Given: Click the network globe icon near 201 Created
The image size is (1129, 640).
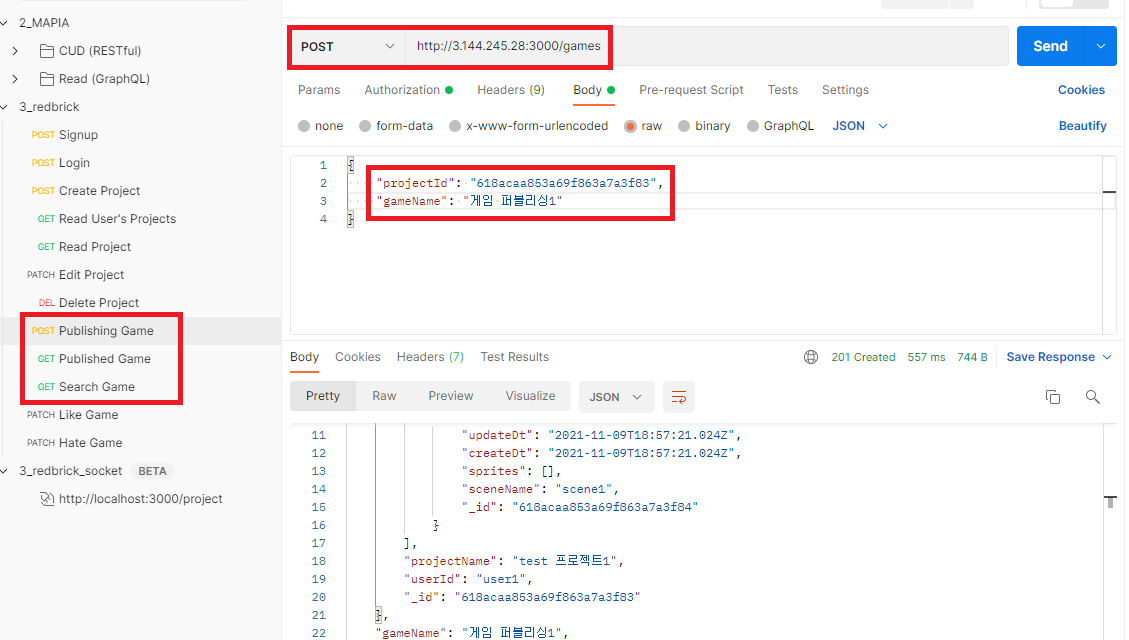Looking at the screenshot, I should pyautogui.click(x=810, y=356).
